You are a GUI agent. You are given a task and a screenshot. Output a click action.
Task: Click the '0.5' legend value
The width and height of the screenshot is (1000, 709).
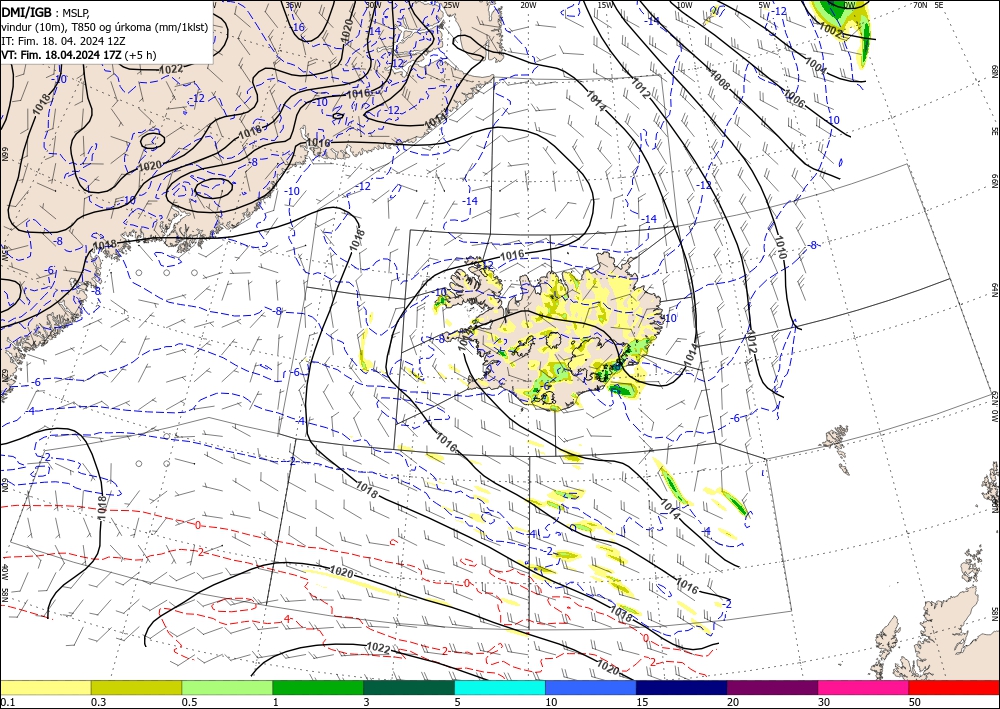(189, 702)
